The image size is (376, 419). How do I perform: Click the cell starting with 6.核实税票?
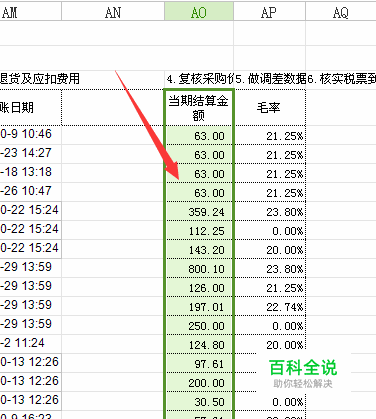341,79
